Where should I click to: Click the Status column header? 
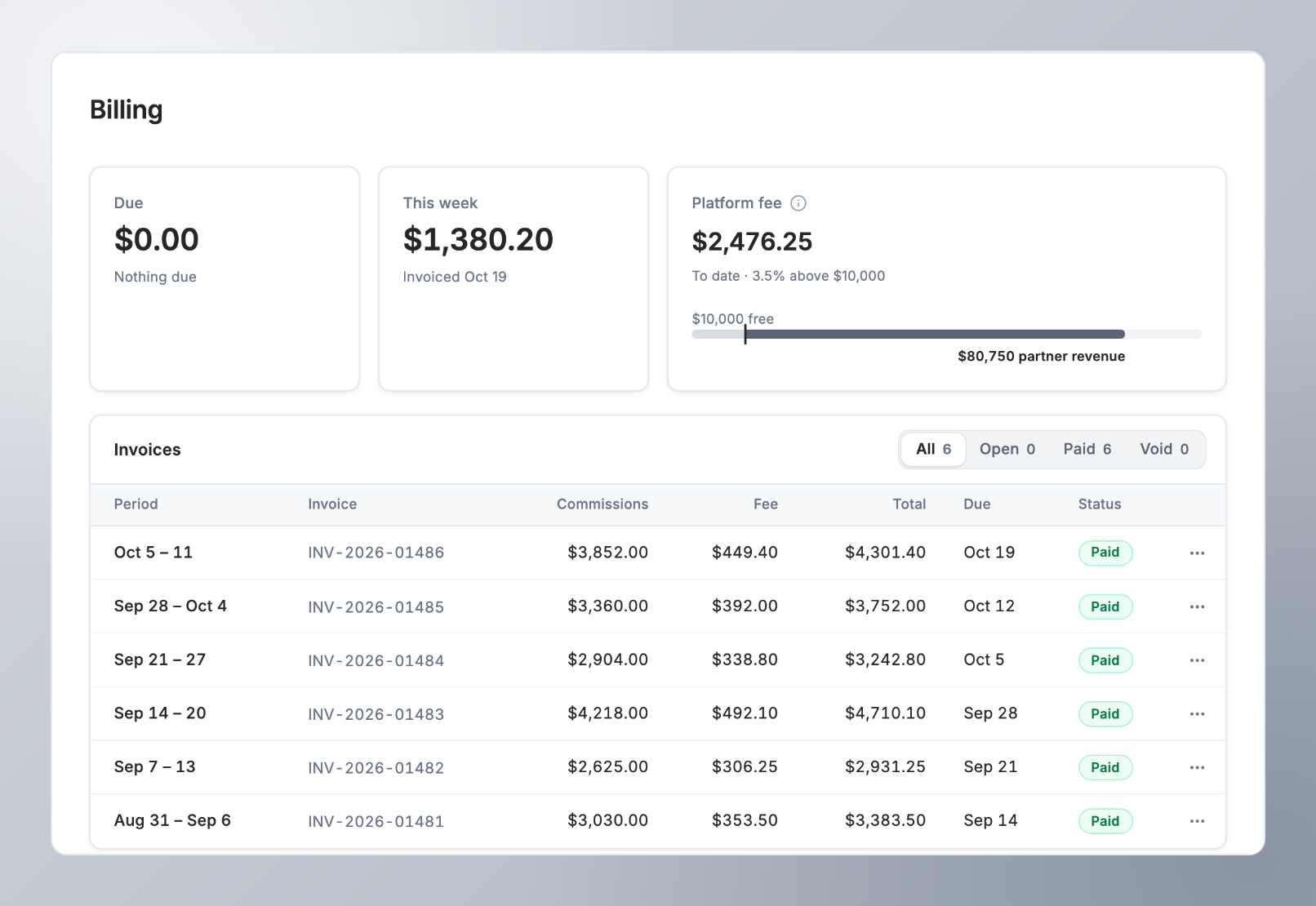click(1100, 504)
